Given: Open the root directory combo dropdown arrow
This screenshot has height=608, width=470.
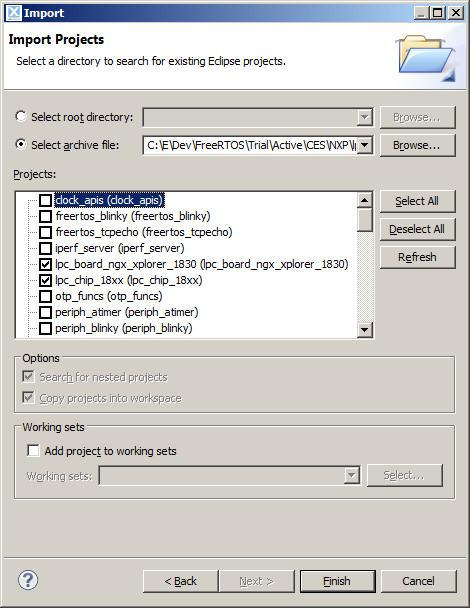Looking at the screenshot, I should [x=365, y=117].
